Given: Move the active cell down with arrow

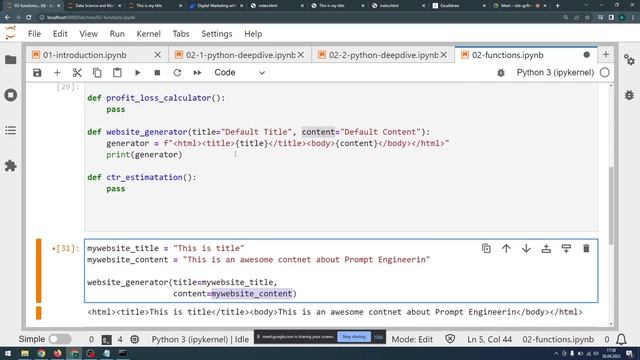Looking at the screenshot, I should pos(526,249).
